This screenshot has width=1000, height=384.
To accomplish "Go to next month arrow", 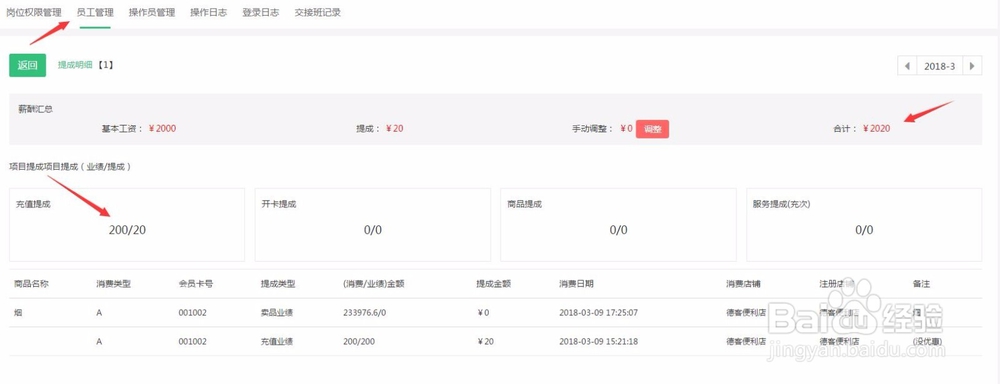I will coord(972,66).
